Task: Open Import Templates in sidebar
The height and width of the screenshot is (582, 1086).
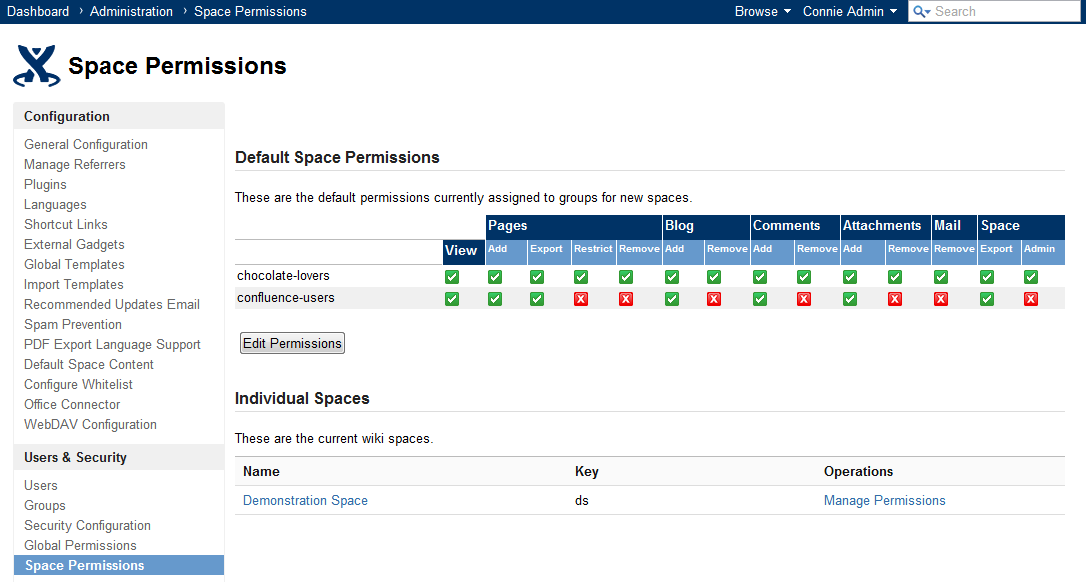Action: point(73,285)
